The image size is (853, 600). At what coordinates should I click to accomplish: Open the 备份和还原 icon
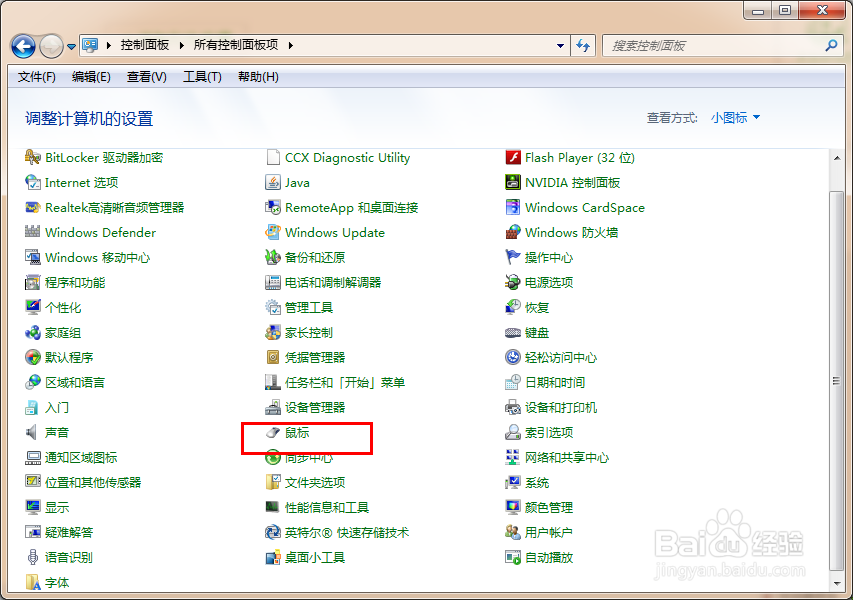point(273,257)
